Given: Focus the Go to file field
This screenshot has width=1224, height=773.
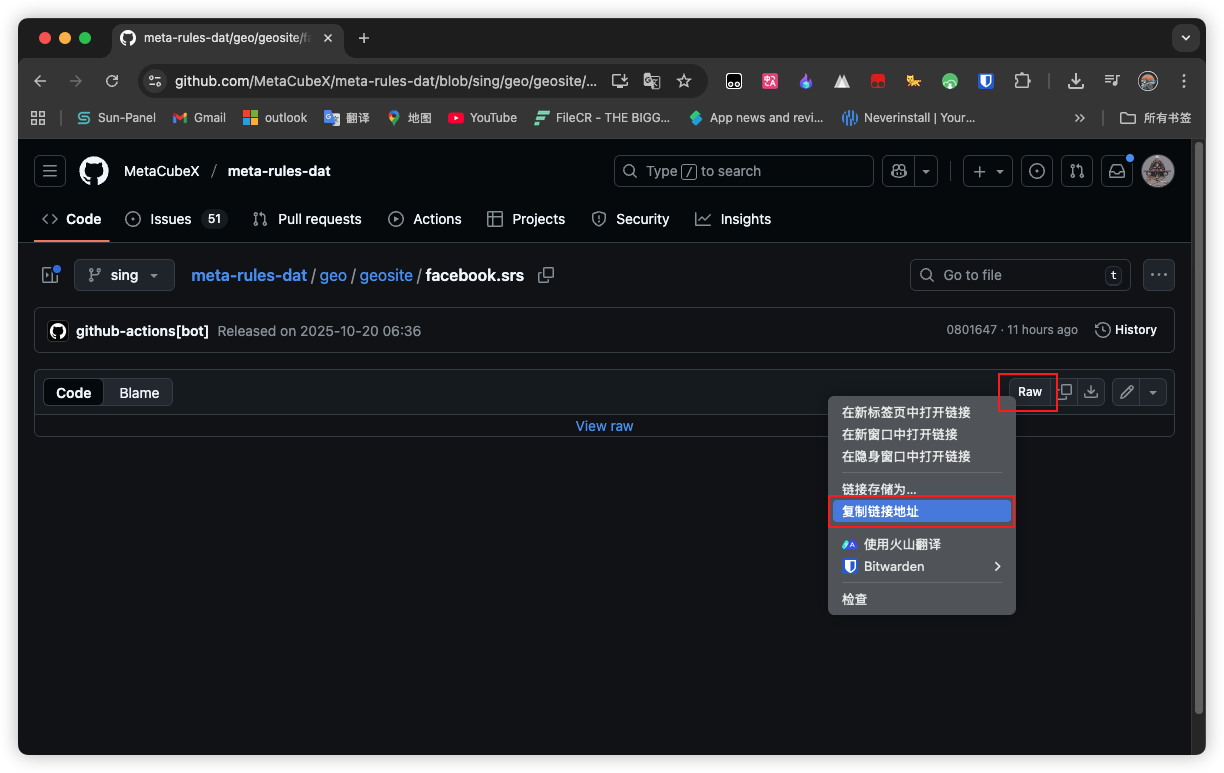Looking at the screenshot, I should coord(1020,275).
